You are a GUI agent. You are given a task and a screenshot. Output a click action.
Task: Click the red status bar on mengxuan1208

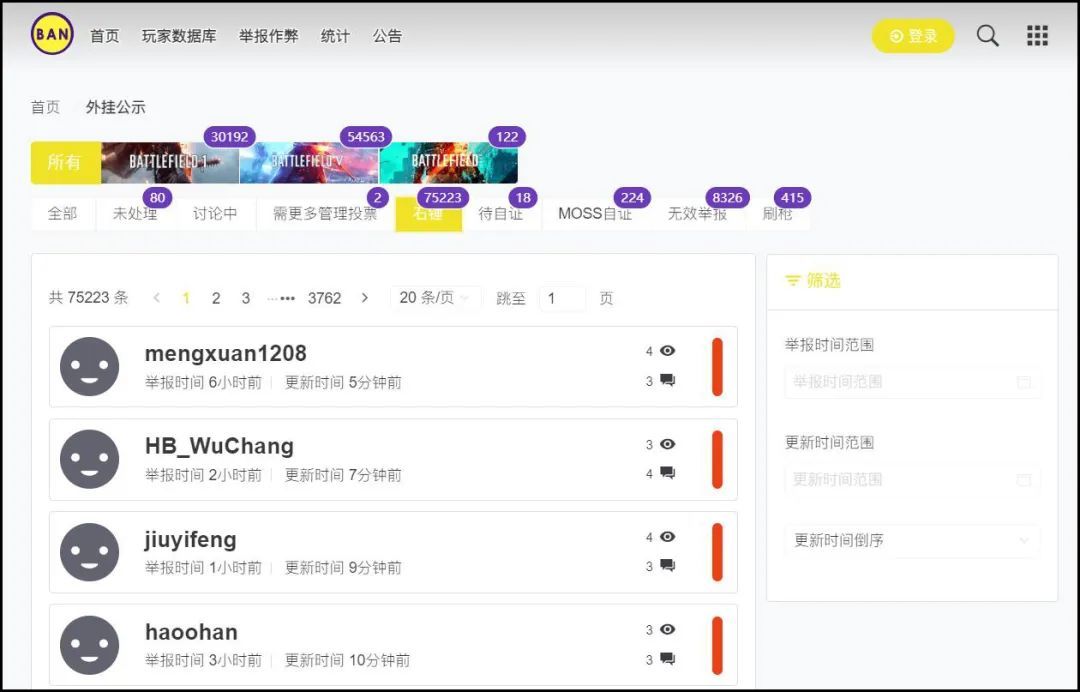717,366
